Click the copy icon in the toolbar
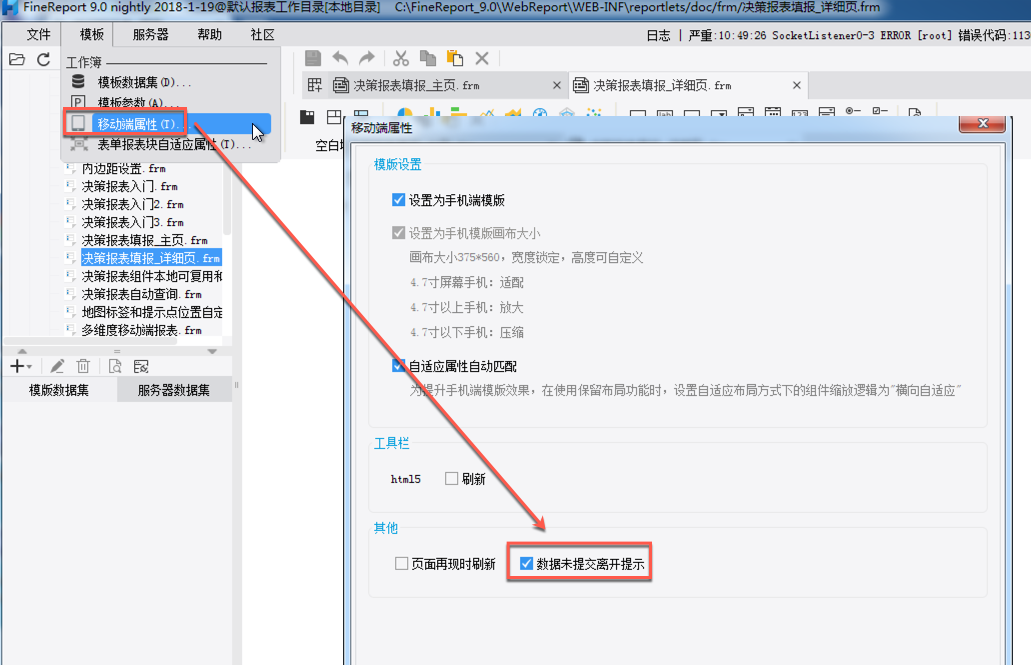 [x=427, y=59]
